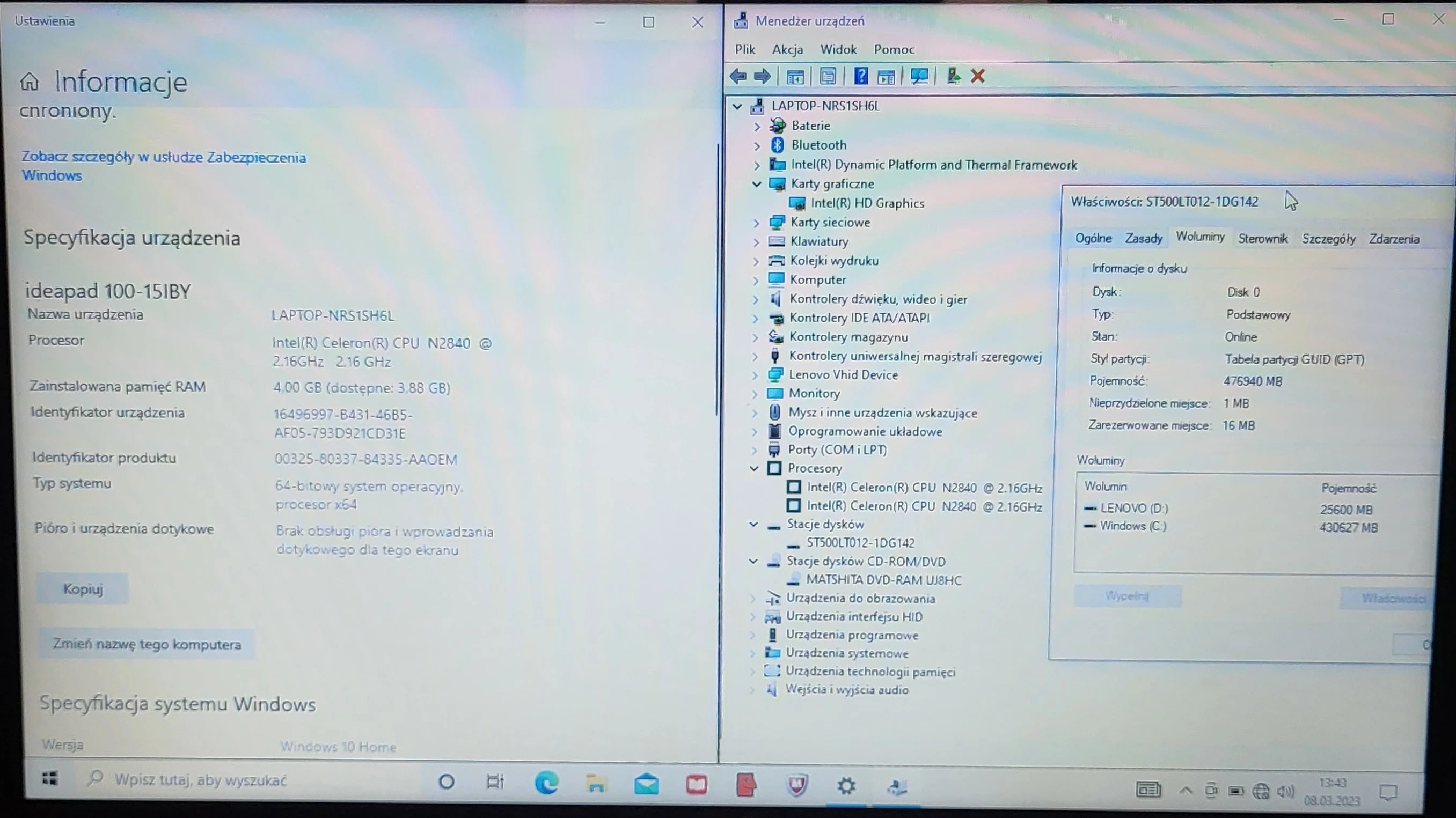Image resolution: width=1456 pixels, height=818 pixels.
Task: Click the Task View taskbar icon
Action: [495, 782]
